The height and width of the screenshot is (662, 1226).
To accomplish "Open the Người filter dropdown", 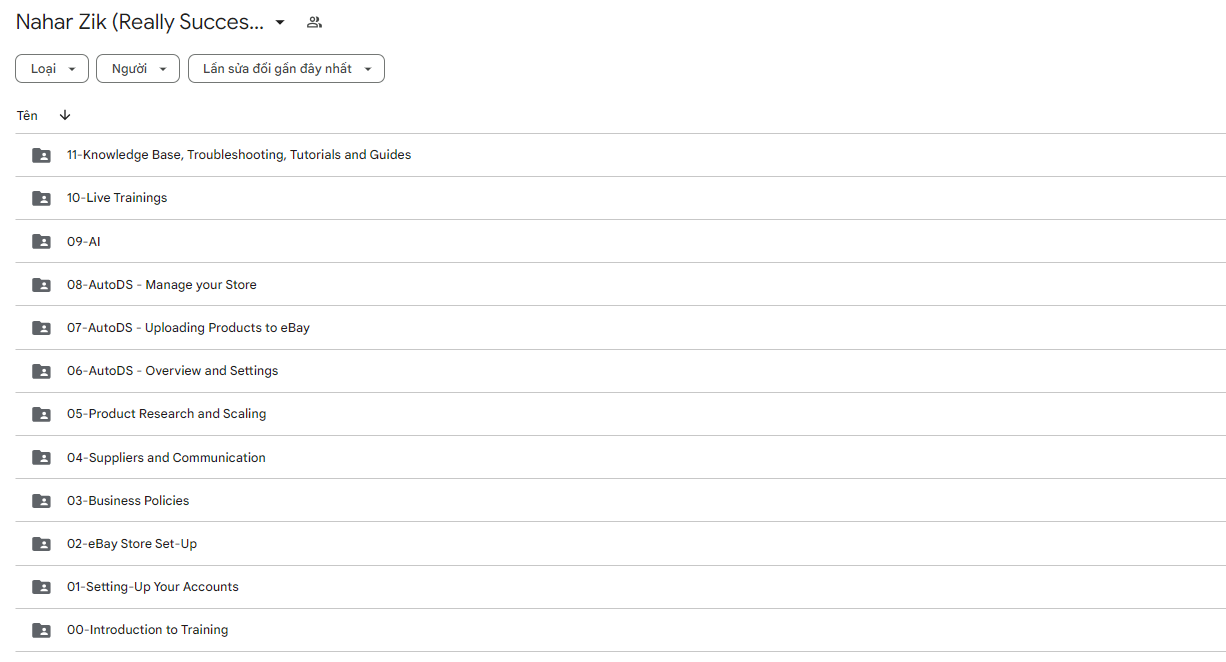I will click(x=138, y=69).
